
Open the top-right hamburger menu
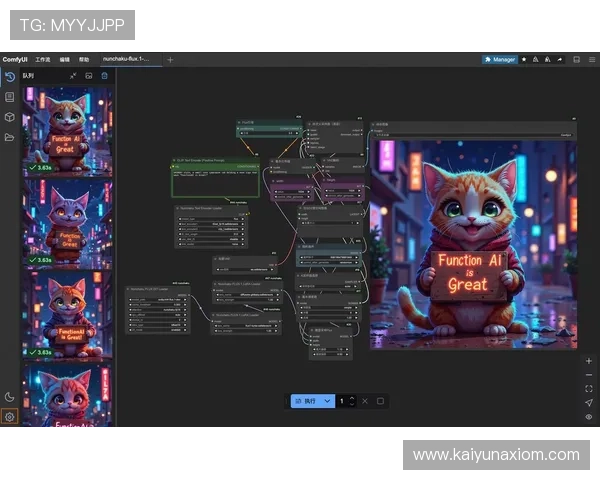coord(590,59)
